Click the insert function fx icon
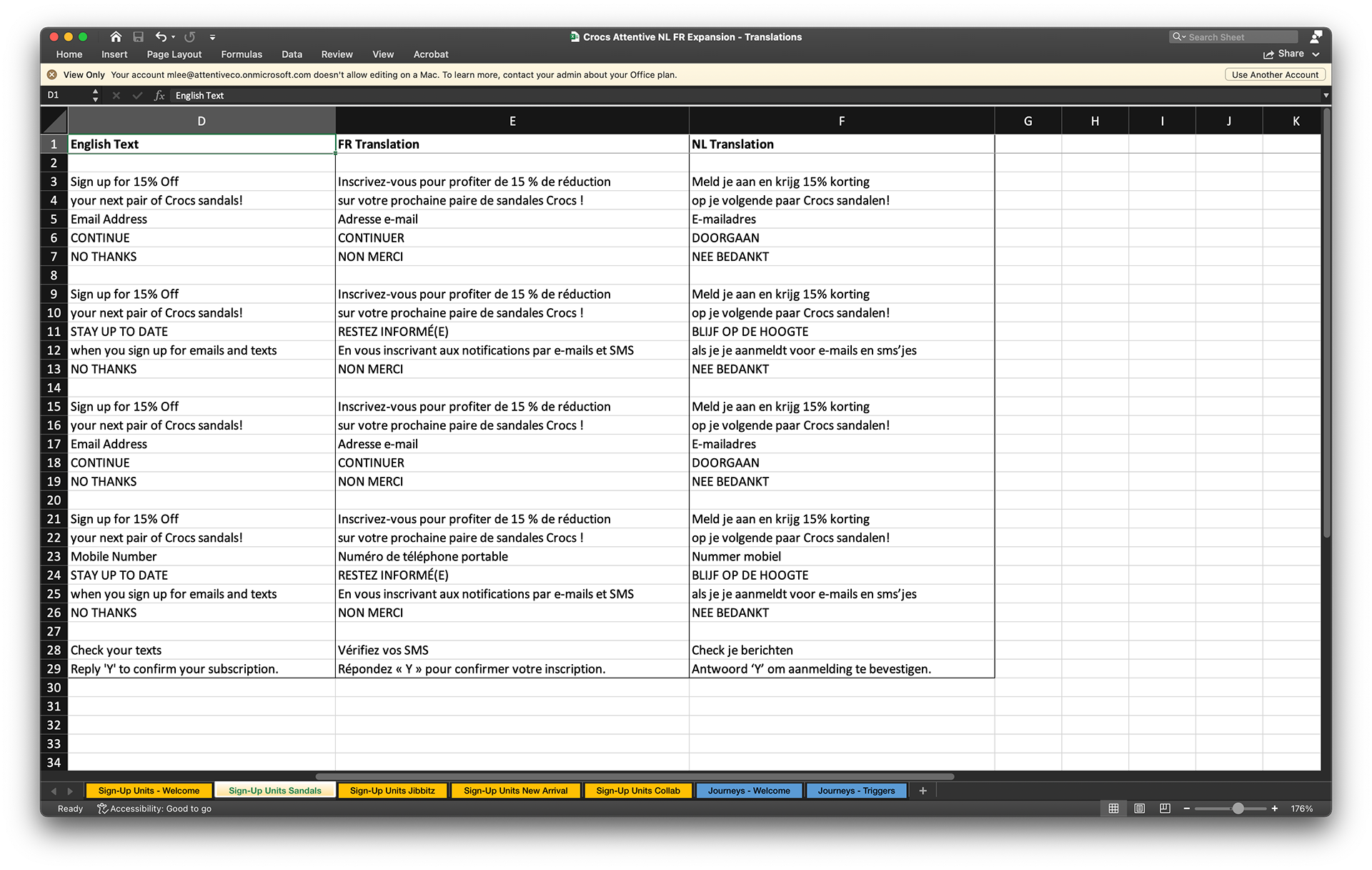Image resolution: width=1372 pixels, height=870 pixels. point(159,95)
